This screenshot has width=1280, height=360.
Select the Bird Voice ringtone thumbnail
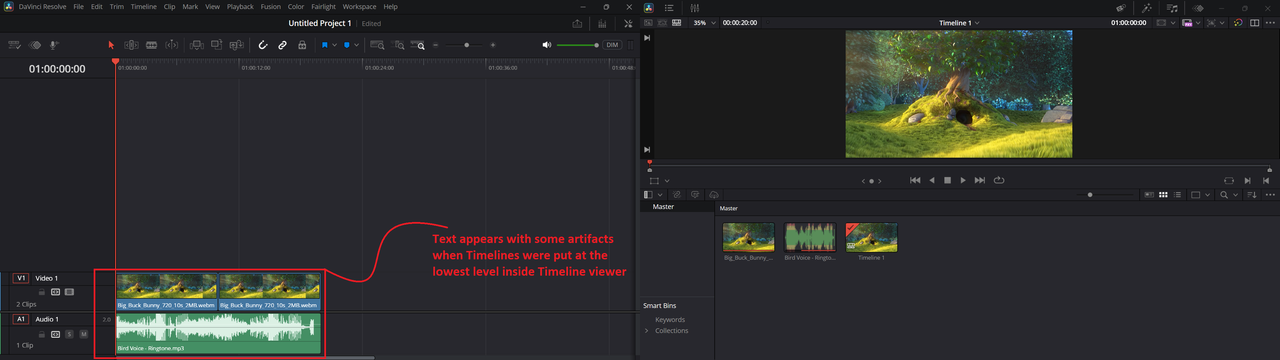coord(810,237)
